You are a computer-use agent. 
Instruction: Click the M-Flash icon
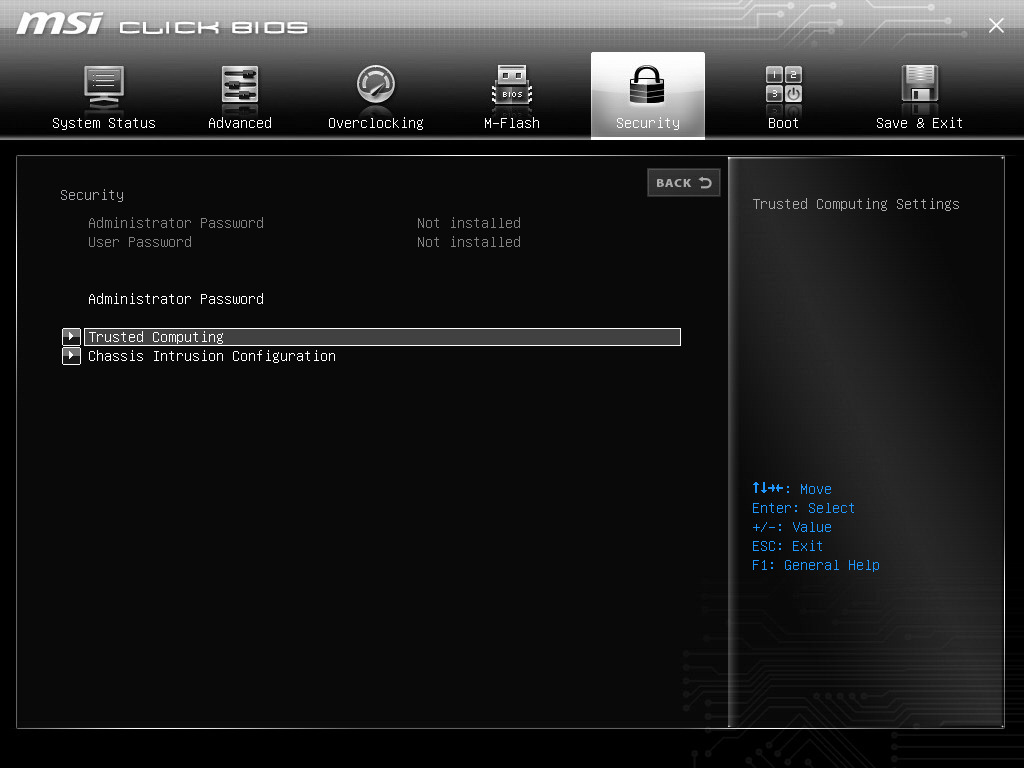coord(511,95)
